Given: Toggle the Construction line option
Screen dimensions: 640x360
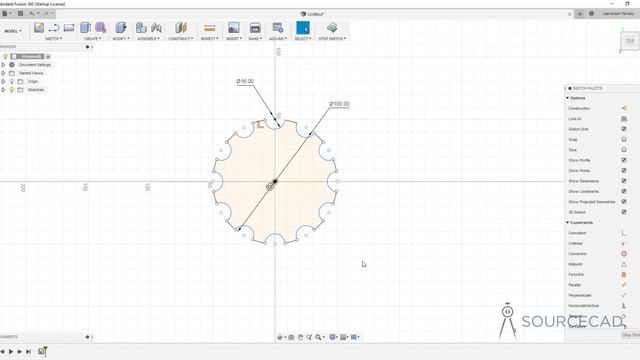Looking at the screenshot, I should (x=624, y=108).
